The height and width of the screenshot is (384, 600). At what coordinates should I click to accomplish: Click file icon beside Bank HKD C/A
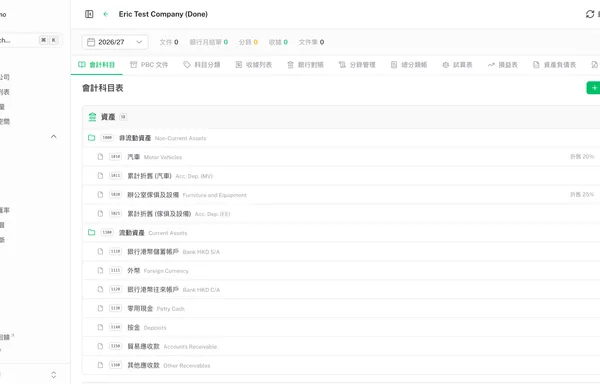tap(100, 290)
